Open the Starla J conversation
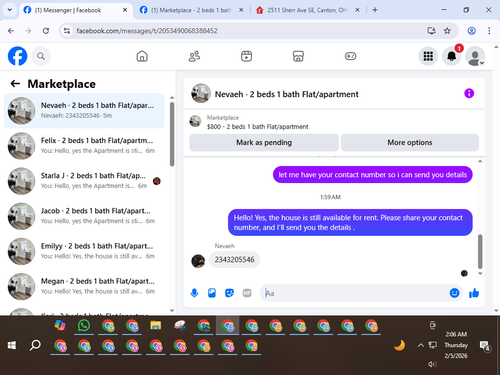Viewport: 500px width, 375px height. [x=84, y=181]
